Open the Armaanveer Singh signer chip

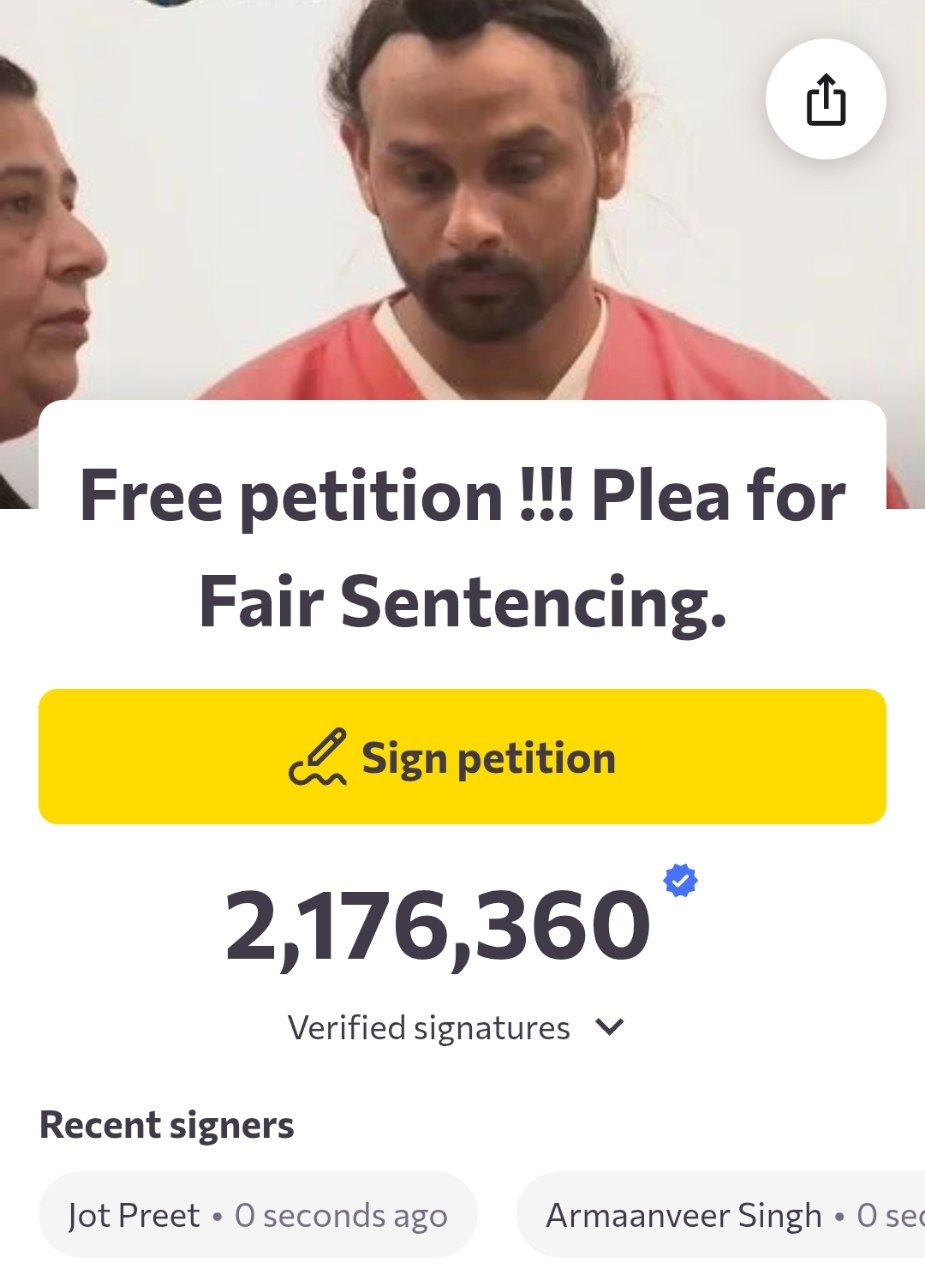[x=683, y=1216]
